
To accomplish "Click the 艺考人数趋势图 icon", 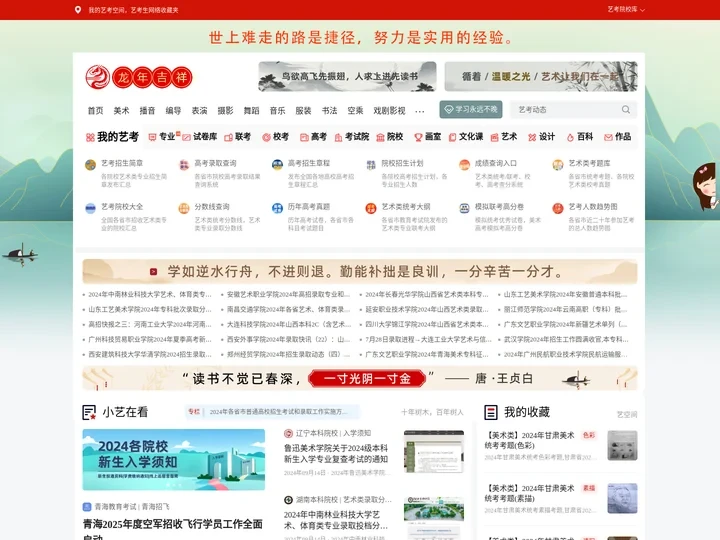I will [x=558, y=208].
